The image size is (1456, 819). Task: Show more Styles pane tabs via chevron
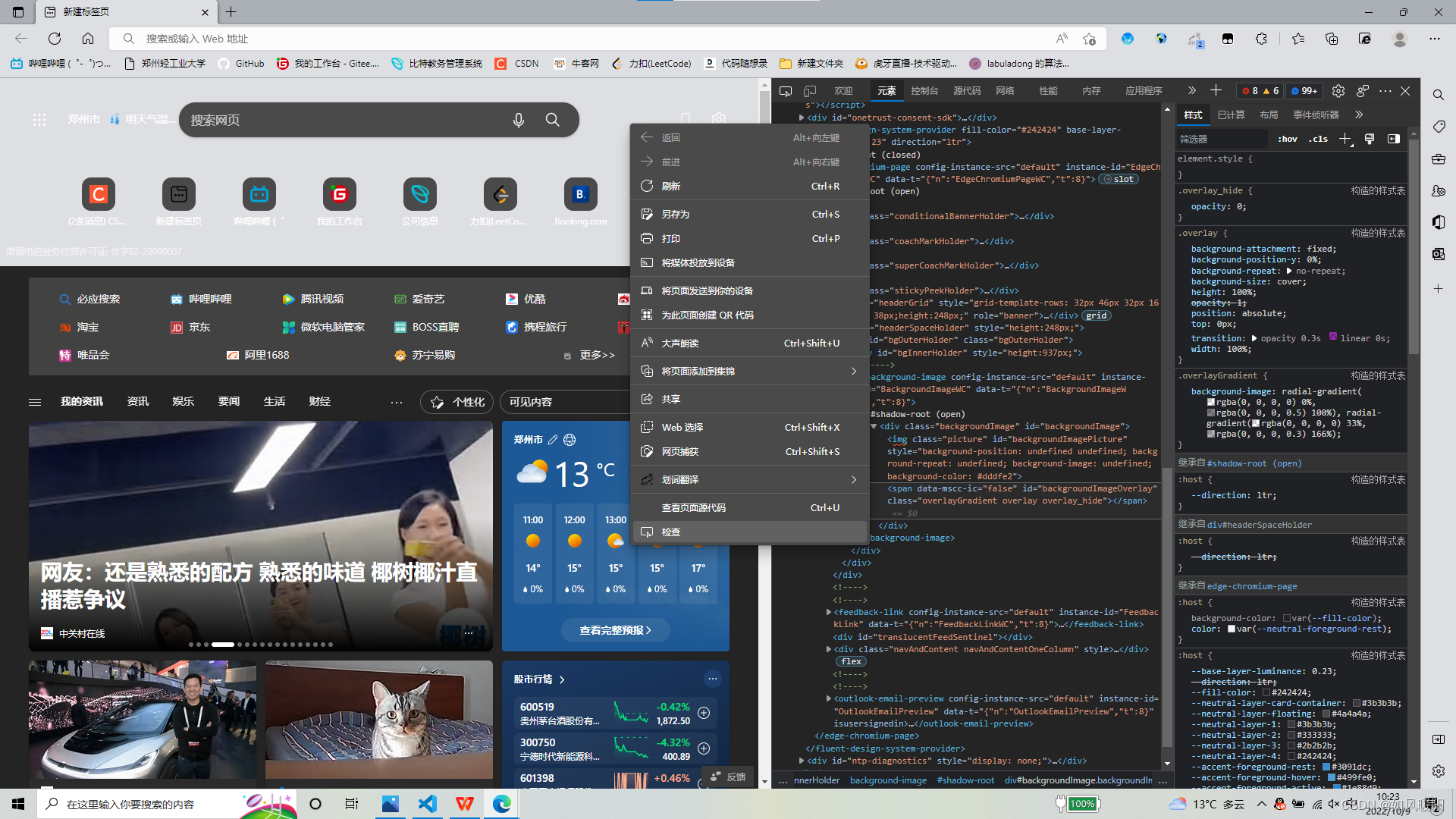1359,115
